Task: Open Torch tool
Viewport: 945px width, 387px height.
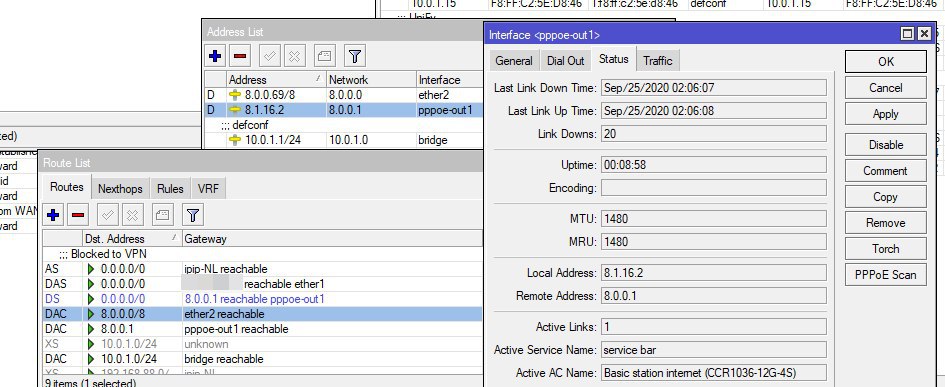Action: click(886, 248)
